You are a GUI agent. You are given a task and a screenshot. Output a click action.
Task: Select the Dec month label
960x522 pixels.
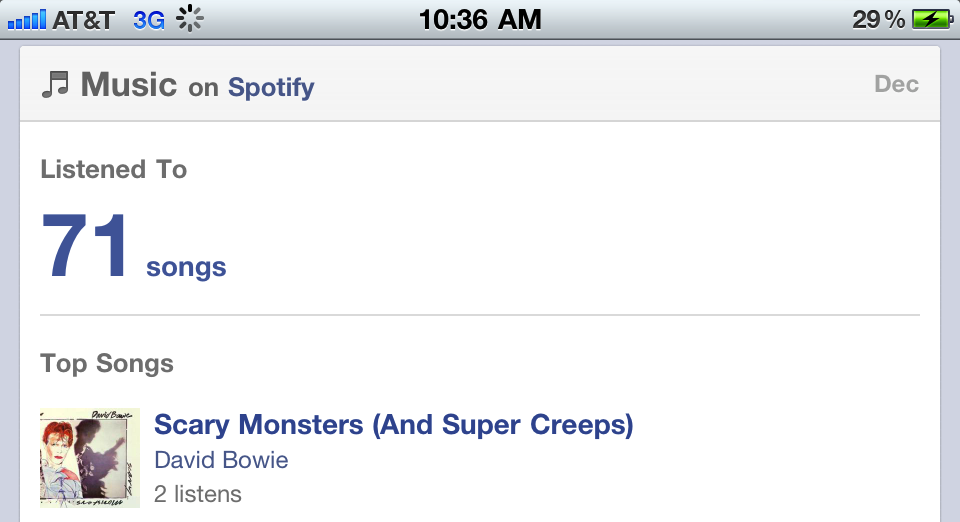[896, 84]
